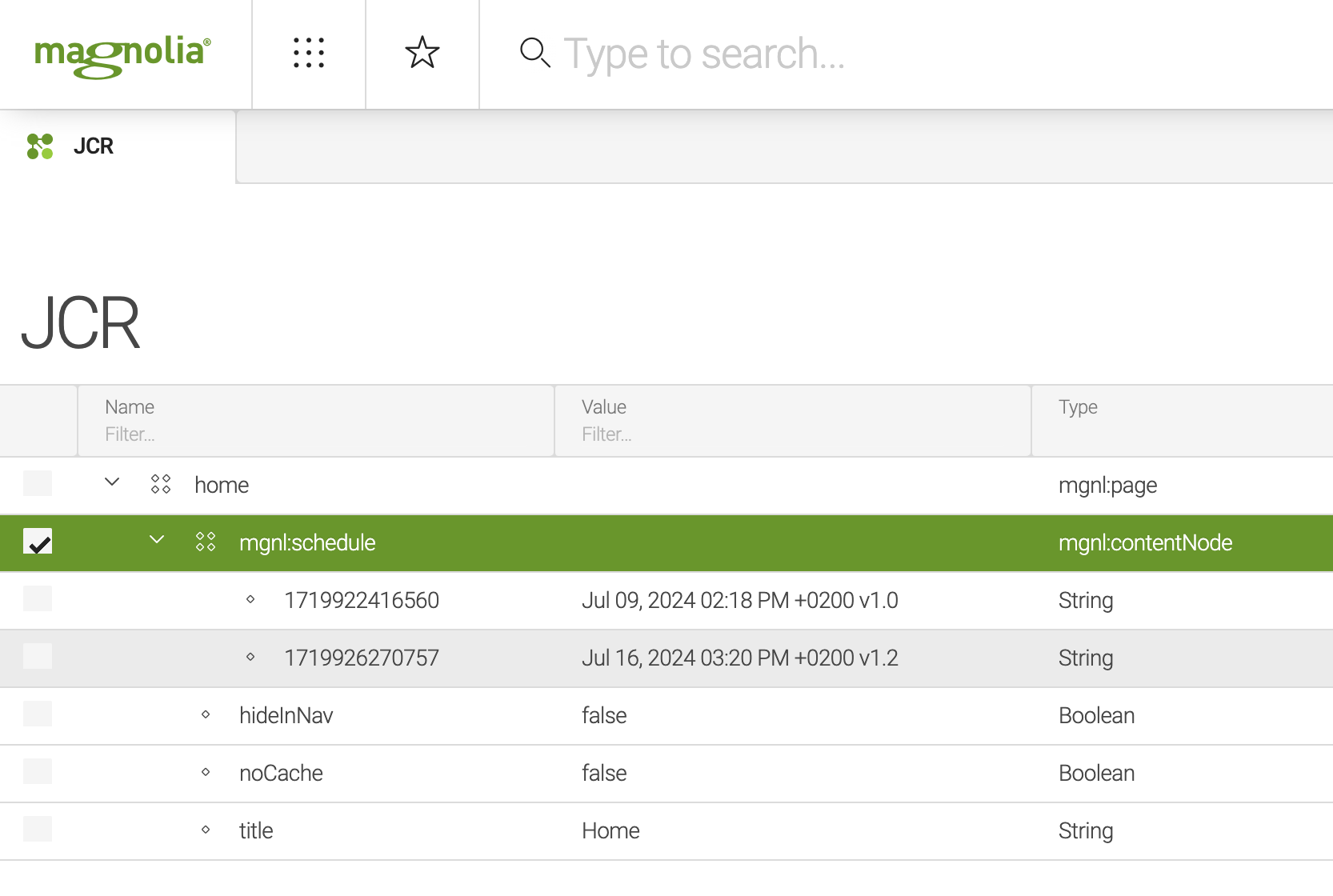Click the false value of hideInNav
This screenshot has width=1333, height=896.
click(x=604, y=716)
